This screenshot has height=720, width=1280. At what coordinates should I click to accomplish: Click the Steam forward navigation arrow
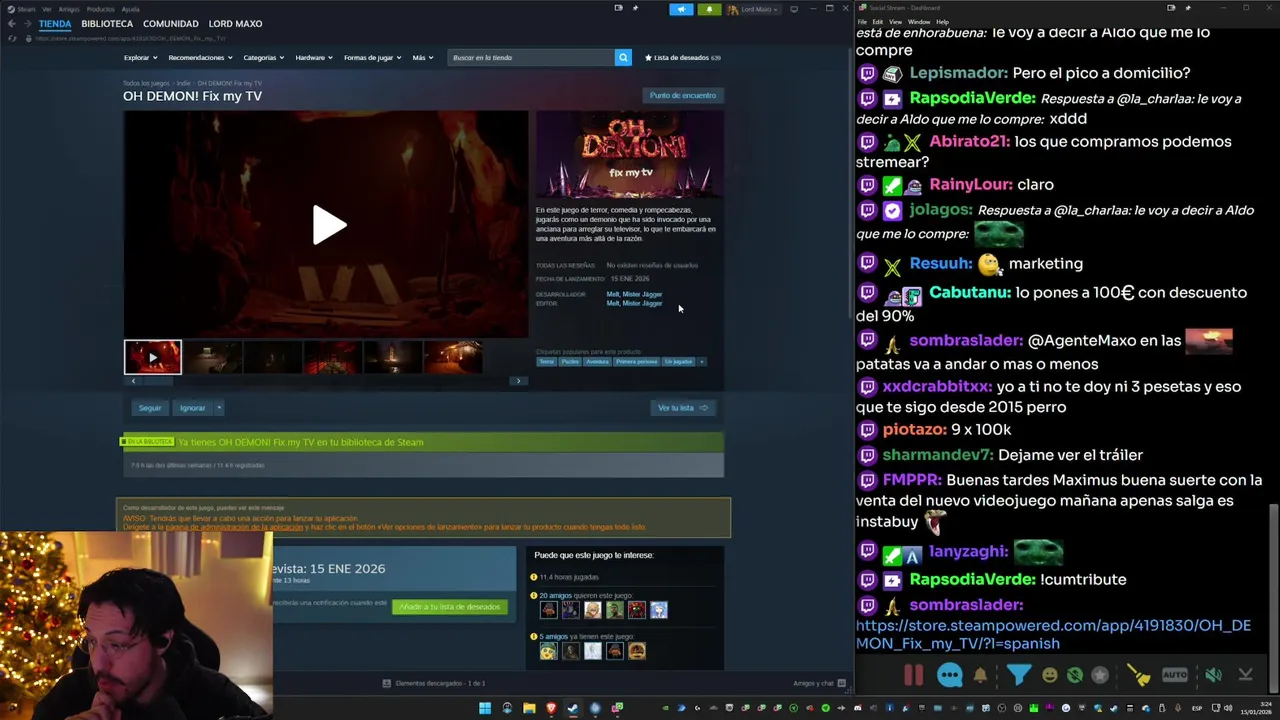[x=27, y=24]
